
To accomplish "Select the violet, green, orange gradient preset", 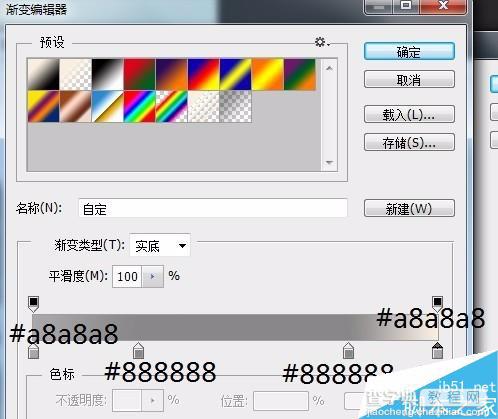I will [300, 74].
